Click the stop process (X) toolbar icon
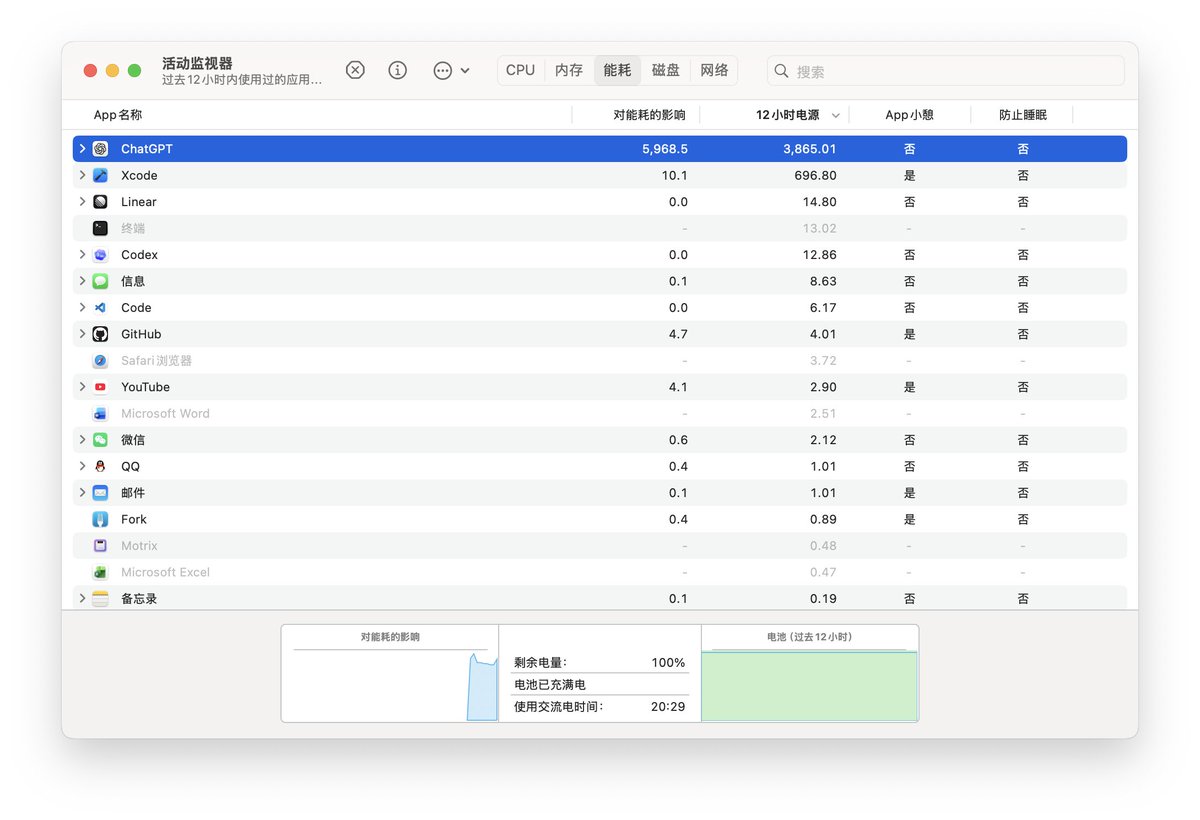This screenshot has width=1200, height=820. 355,70
